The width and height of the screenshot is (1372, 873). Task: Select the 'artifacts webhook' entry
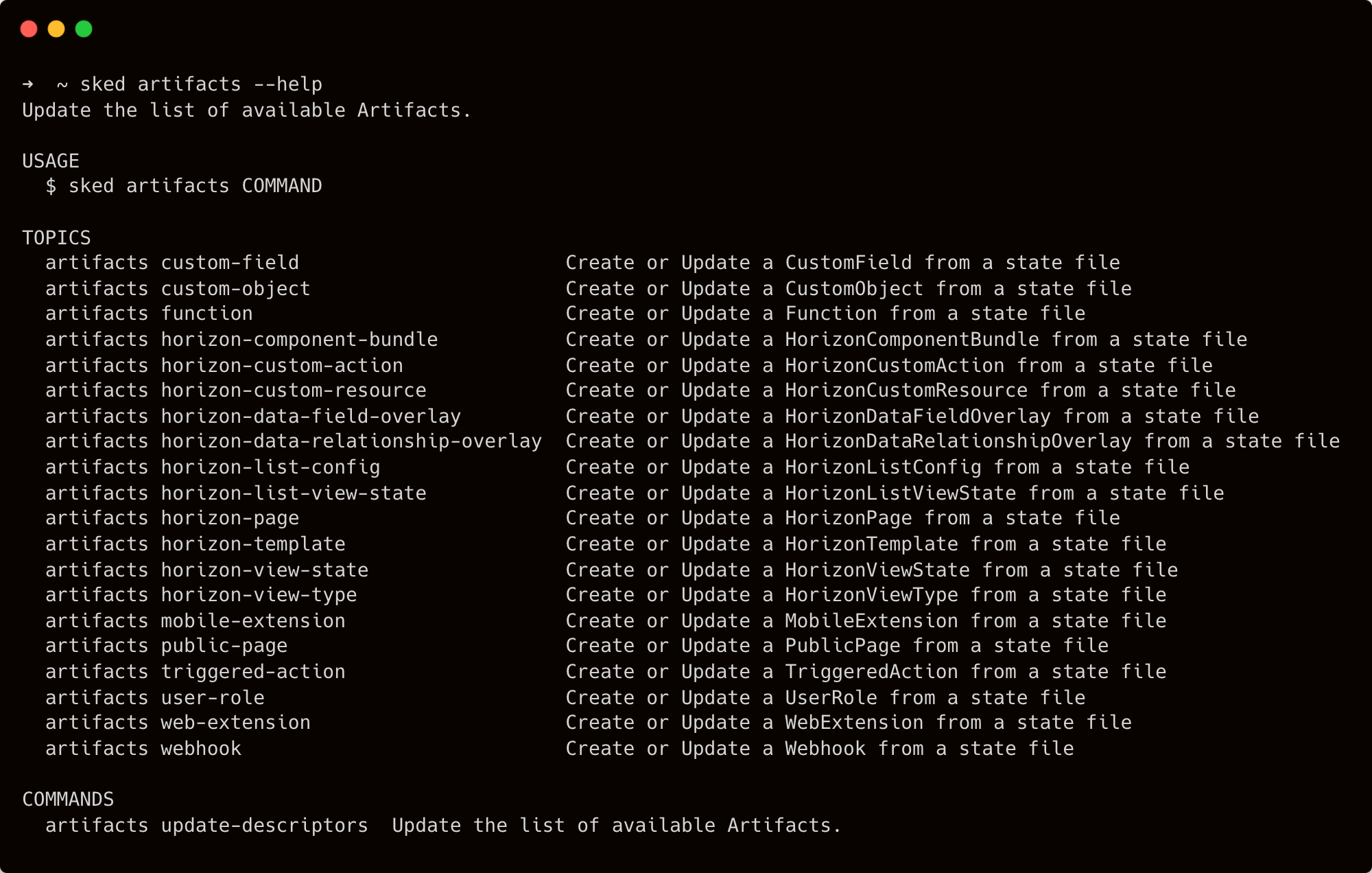143,748
